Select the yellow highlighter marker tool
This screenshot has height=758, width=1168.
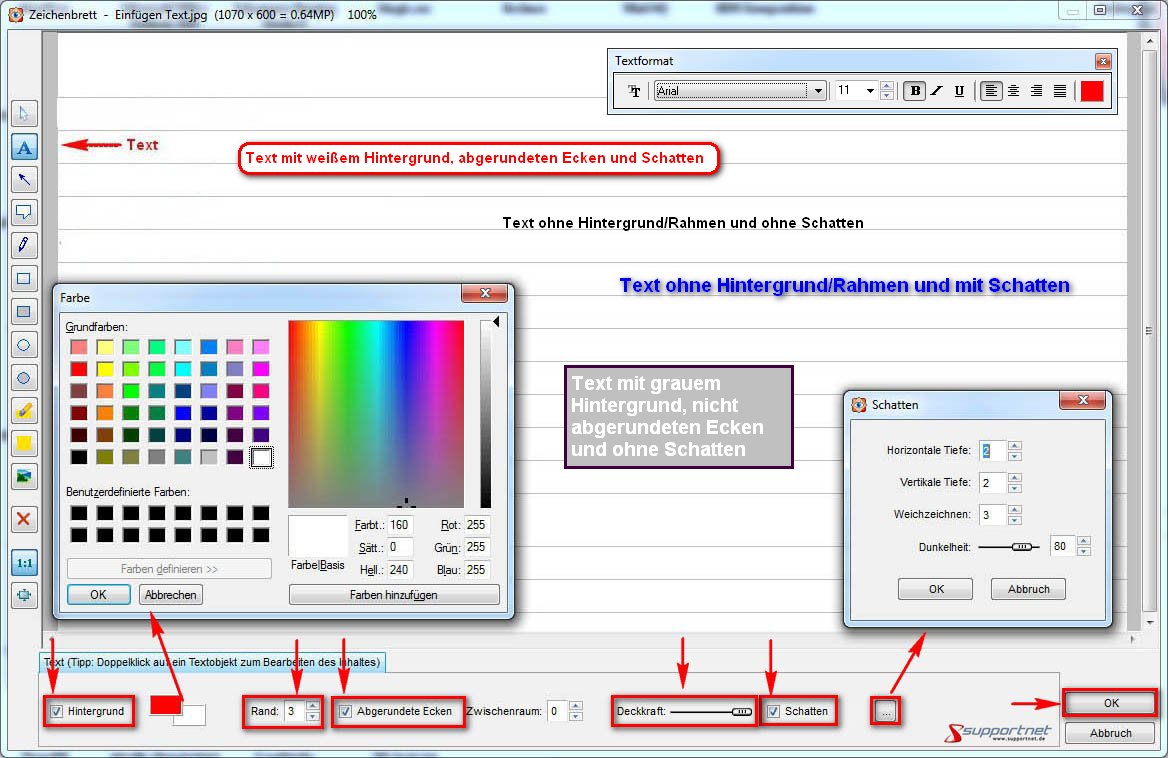[24, 410]
